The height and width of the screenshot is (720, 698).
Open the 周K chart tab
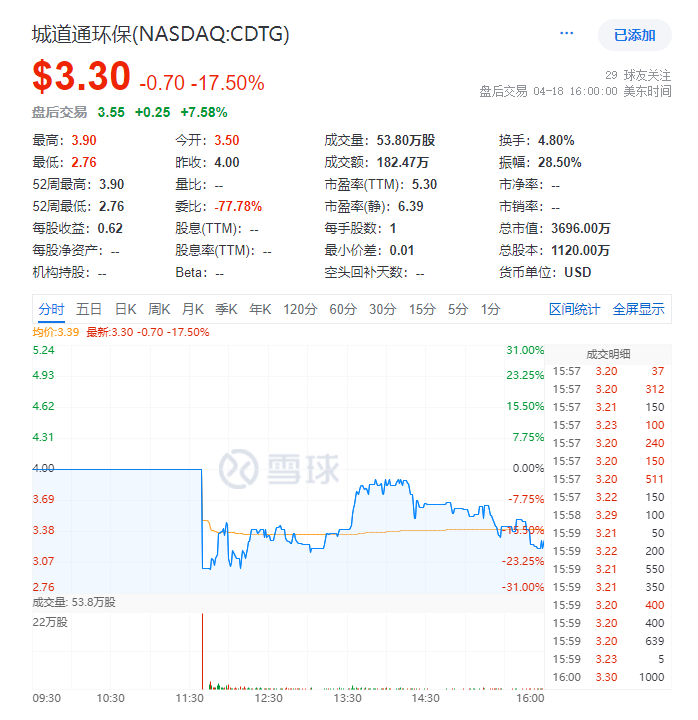click(x=159, y=309)
